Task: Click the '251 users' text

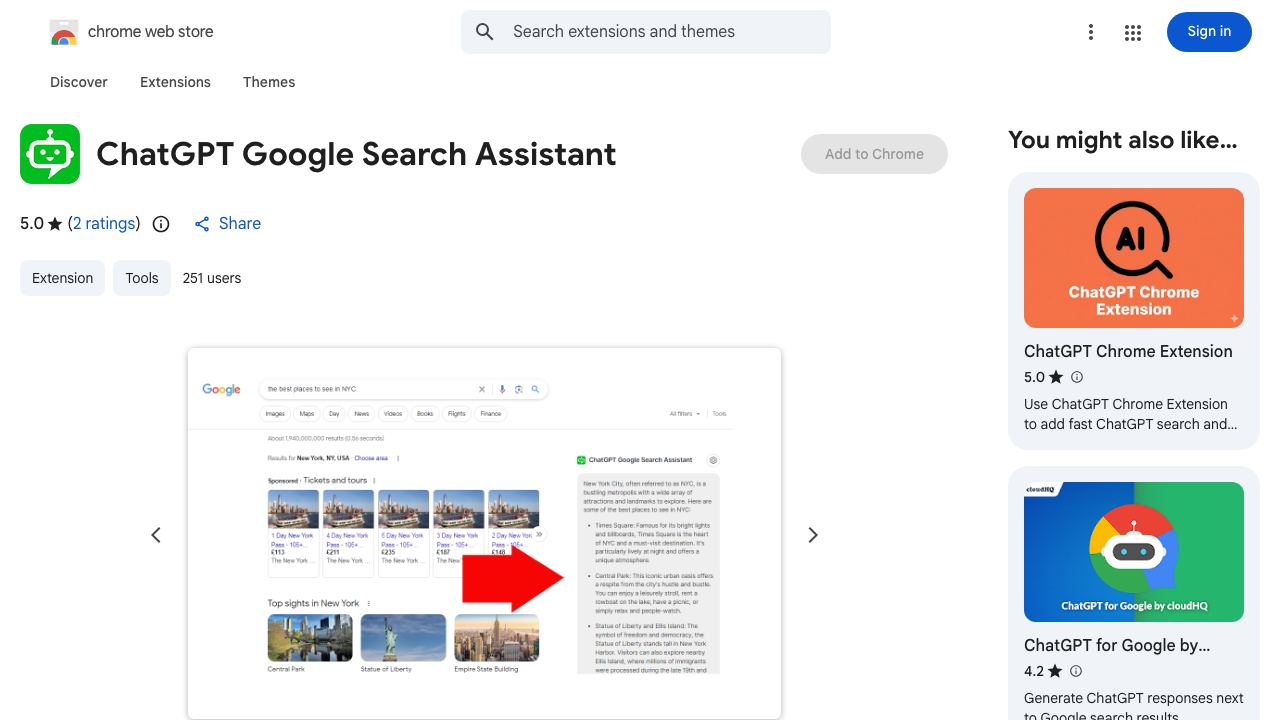Action: click(212, 278)
